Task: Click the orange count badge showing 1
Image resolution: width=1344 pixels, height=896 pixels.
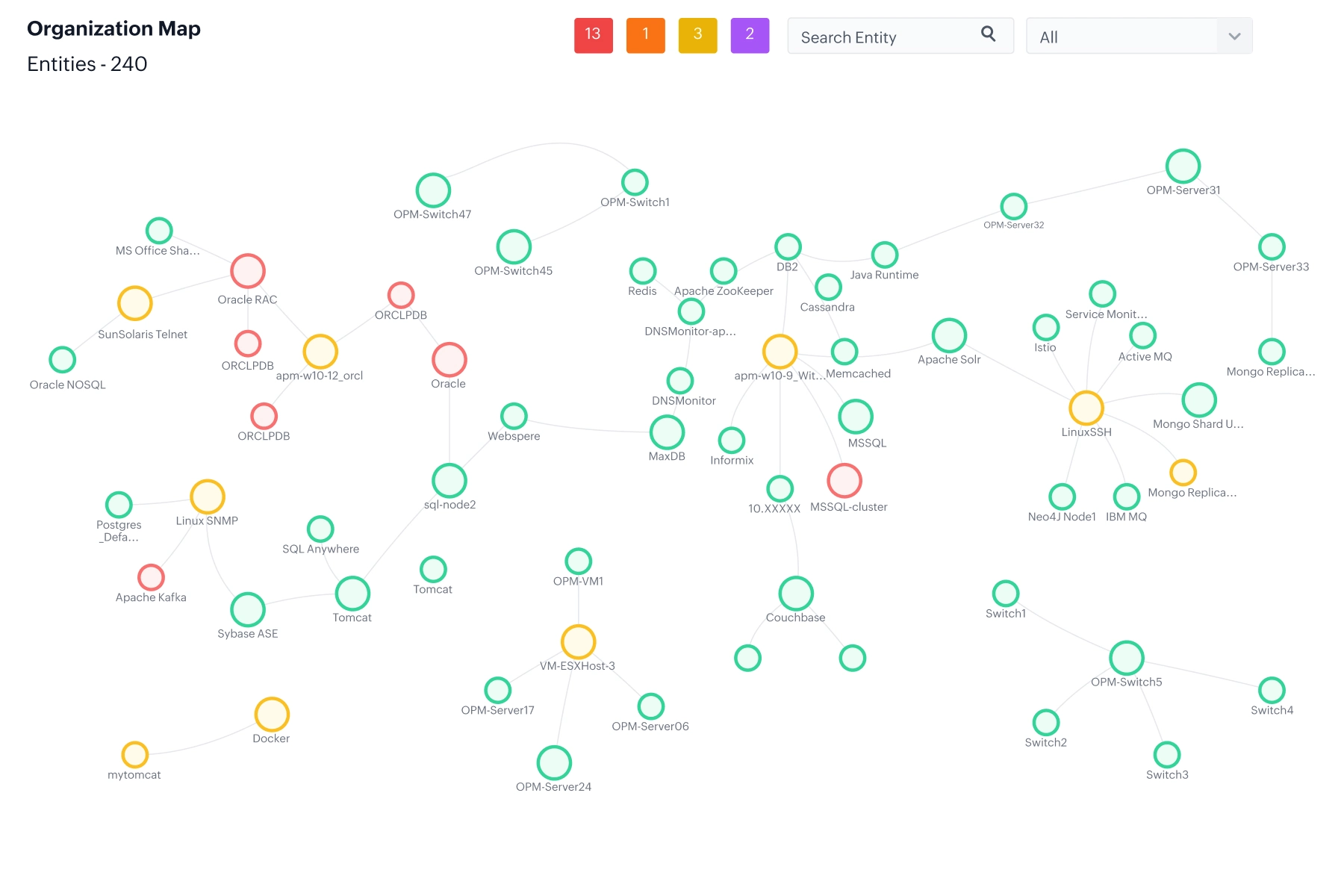Action: (645, 35)
